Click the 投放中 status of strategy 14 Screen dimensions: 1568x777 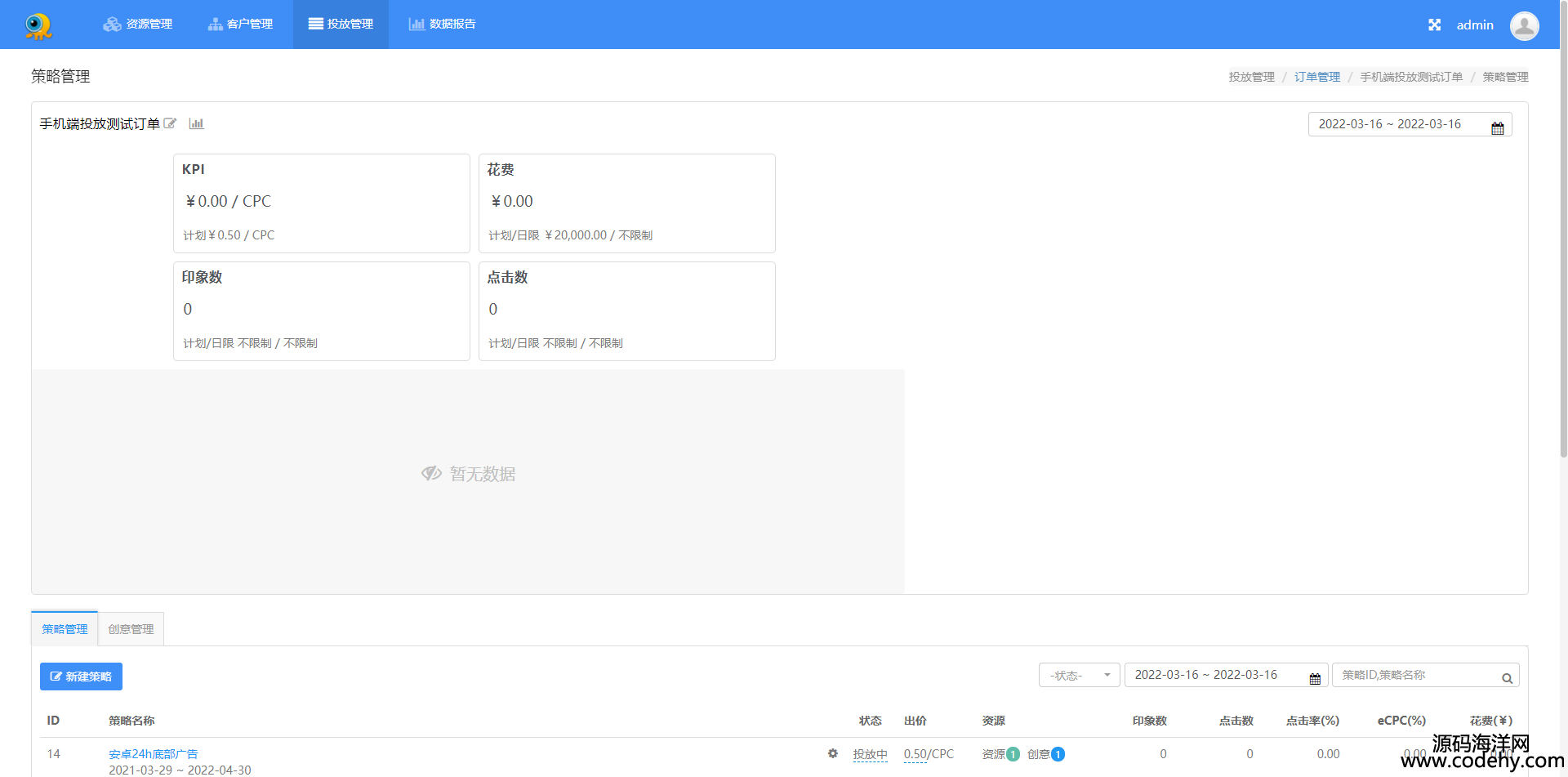(x=870, y=754)
